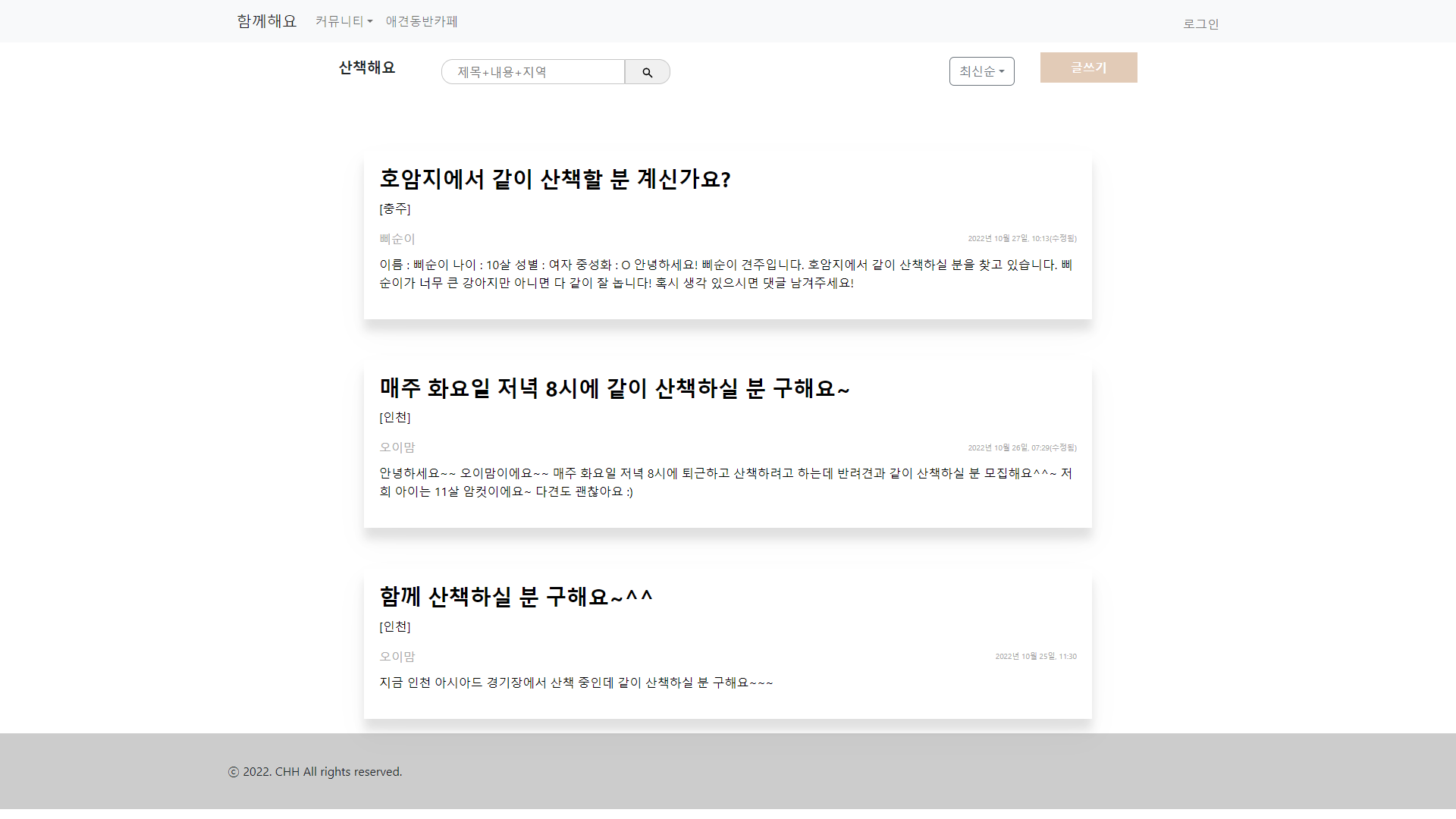This screenshot has height=819, width=1456.
Task: Select the [충주] region tag
Action: tap(394, 209)
